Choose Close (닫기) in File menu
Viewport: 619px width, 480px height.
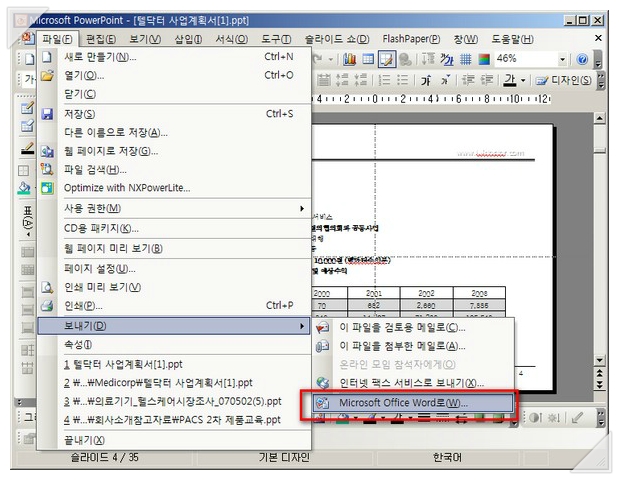click(x=174, y=94)
